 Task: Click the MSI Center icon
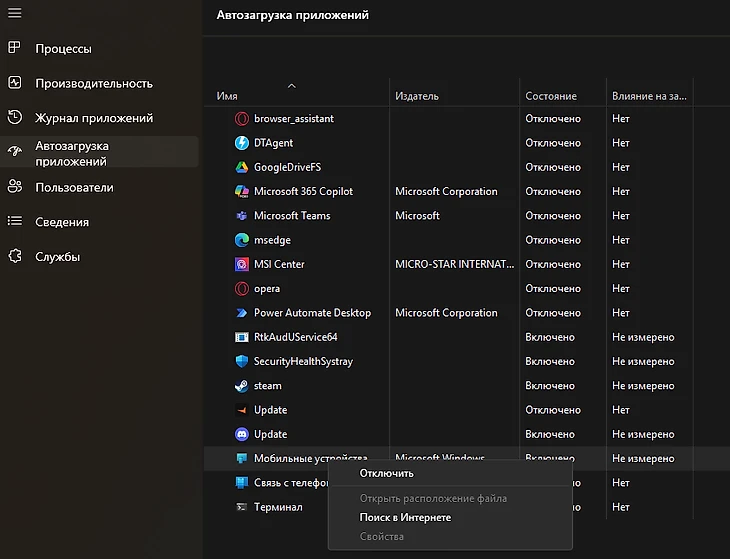point(241,265)
